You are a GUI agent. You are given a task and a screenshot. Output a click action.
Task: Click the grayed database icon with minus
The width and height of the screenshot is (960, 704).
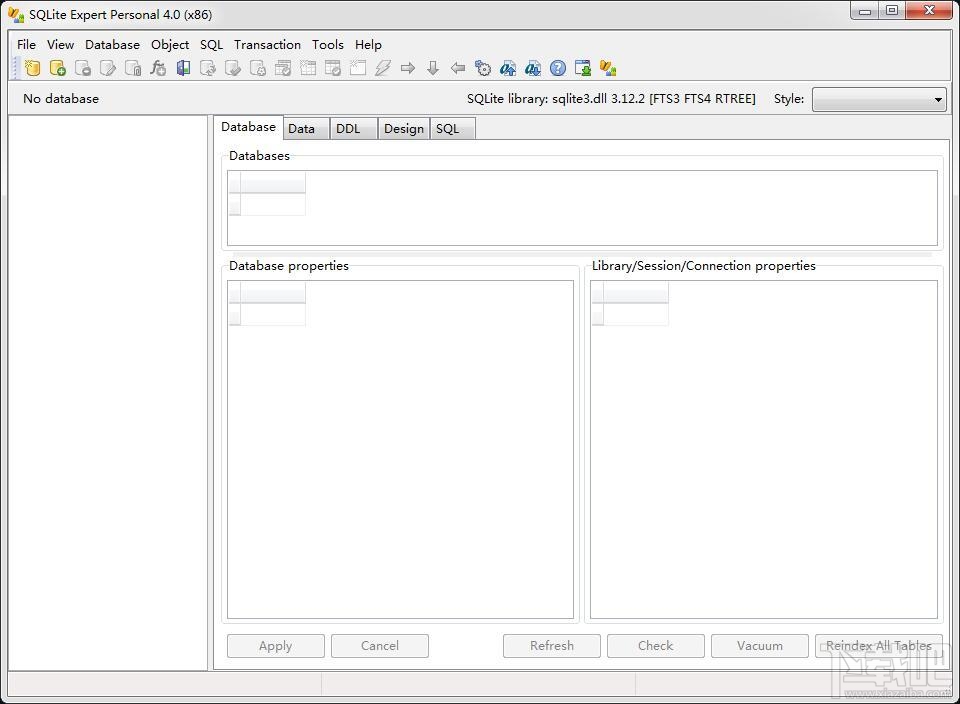[x=83, y=68]
